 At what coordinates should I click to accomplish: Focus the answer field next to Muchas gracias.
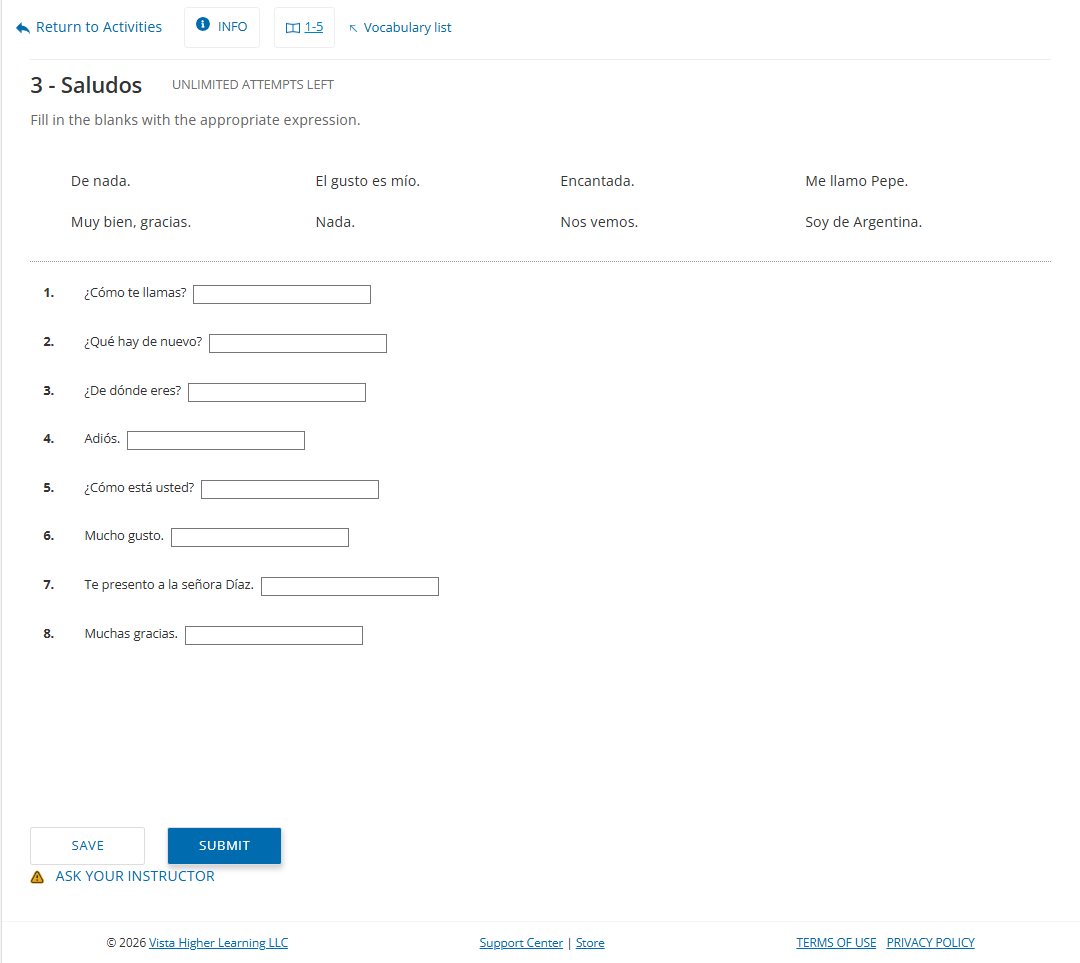click(273, 635)
